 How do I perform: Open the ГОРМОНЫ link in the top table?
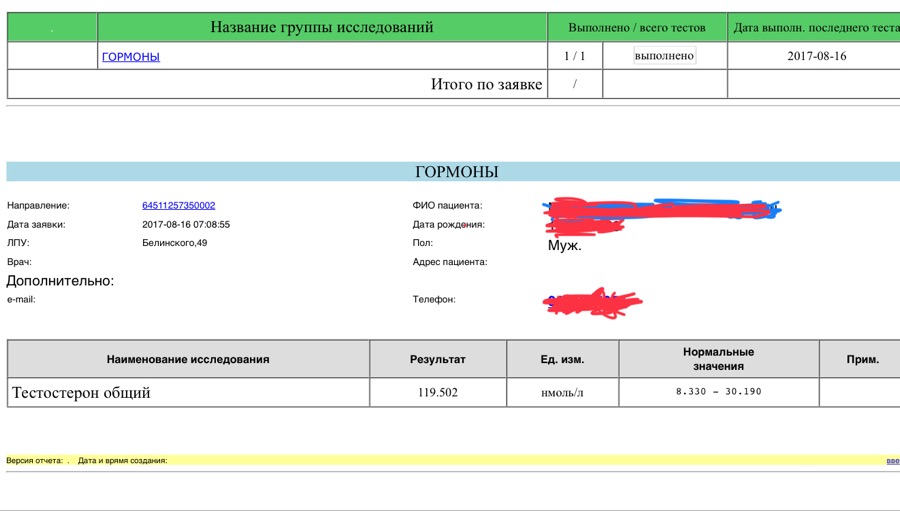[x=131, y=57]
